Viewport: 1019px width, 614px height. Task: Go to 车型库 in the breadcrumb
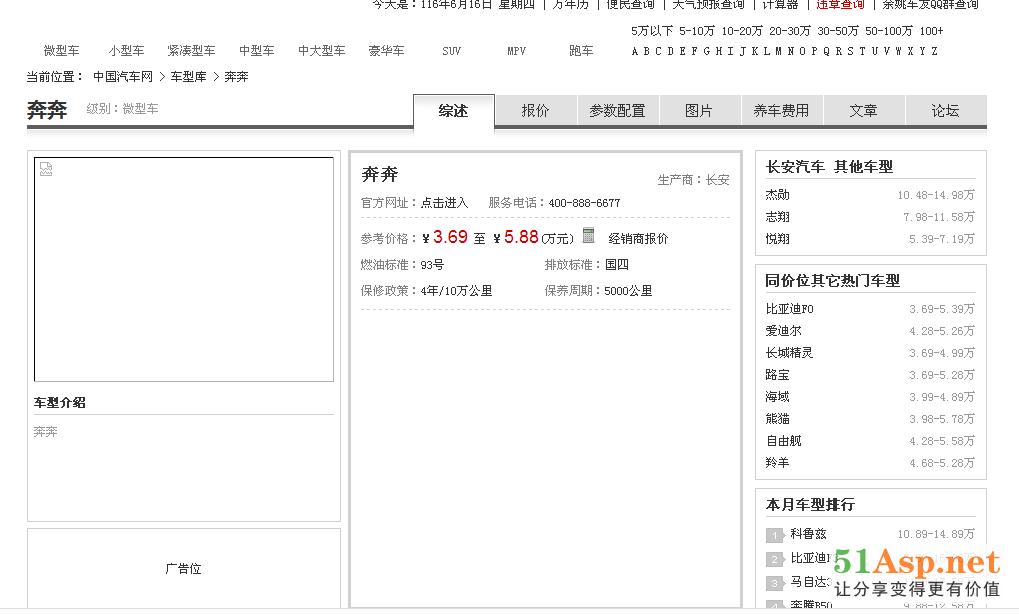click(x=188, y=77)
